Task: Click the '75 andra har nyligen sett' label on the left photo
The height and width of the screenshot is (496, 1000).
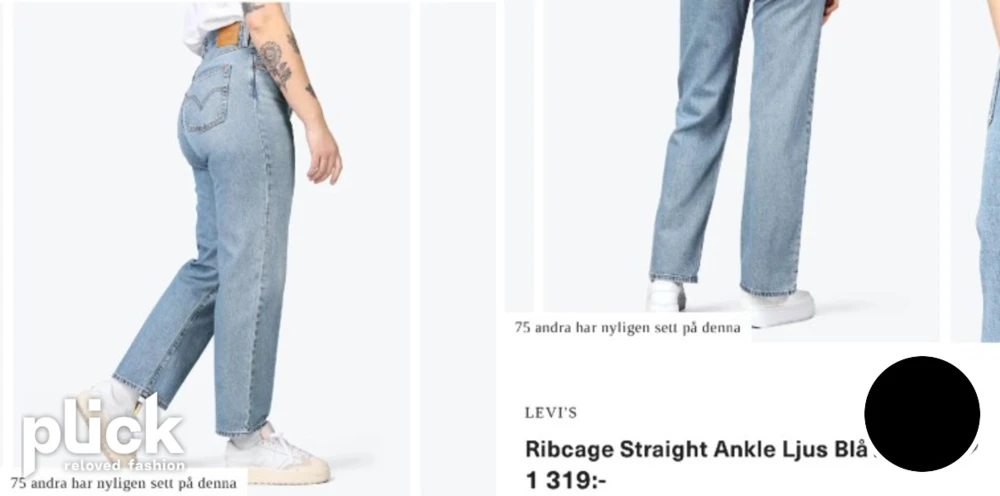Action: pos(123,483)
